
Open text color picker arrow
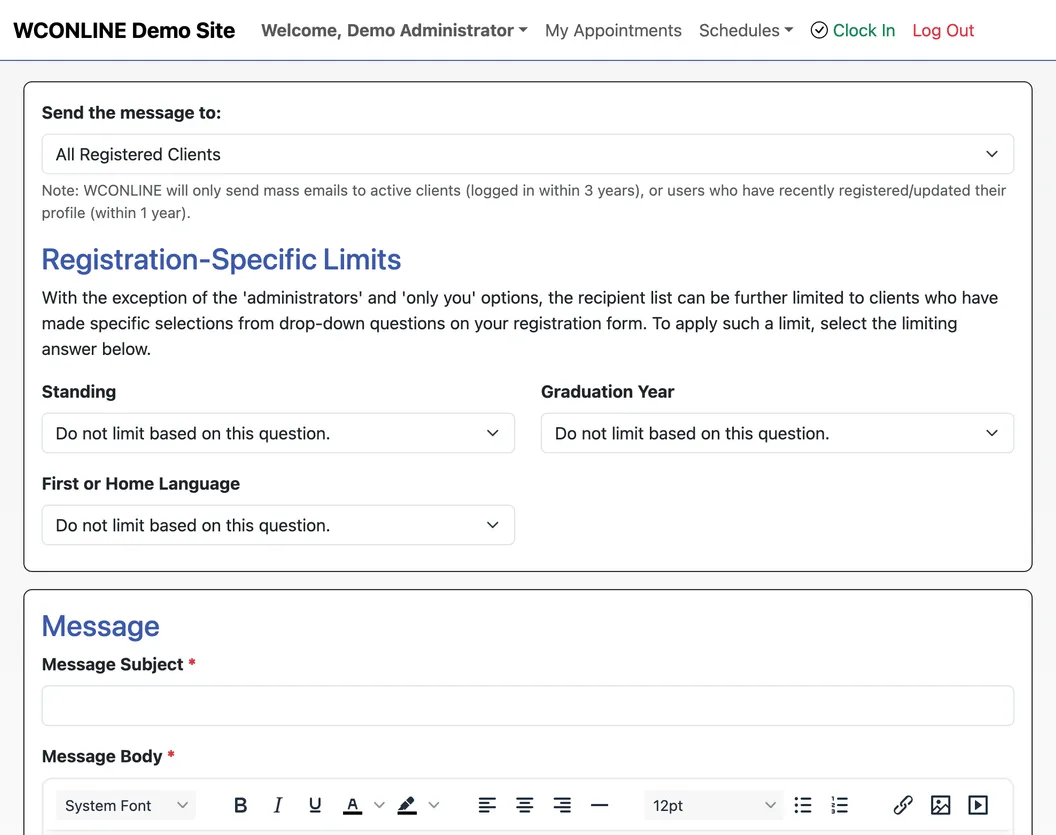(379, 805)
